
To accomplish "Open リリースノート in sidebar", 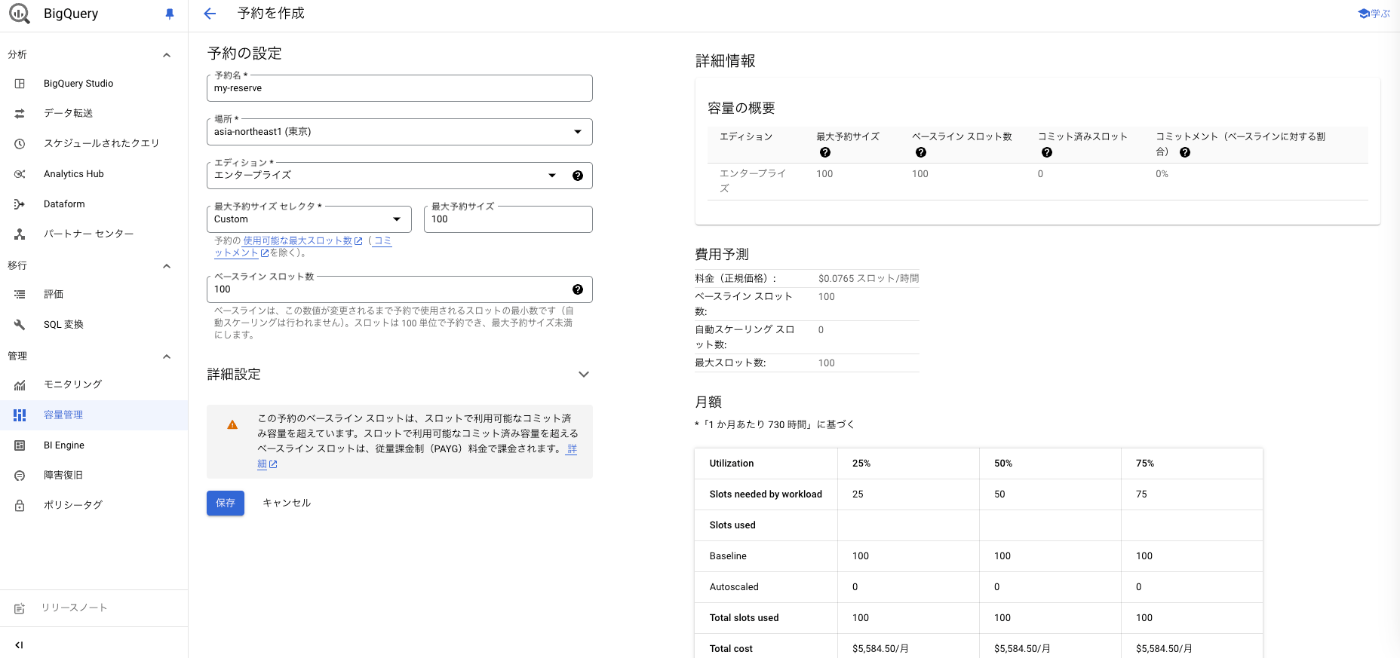I will coord(94,608).
